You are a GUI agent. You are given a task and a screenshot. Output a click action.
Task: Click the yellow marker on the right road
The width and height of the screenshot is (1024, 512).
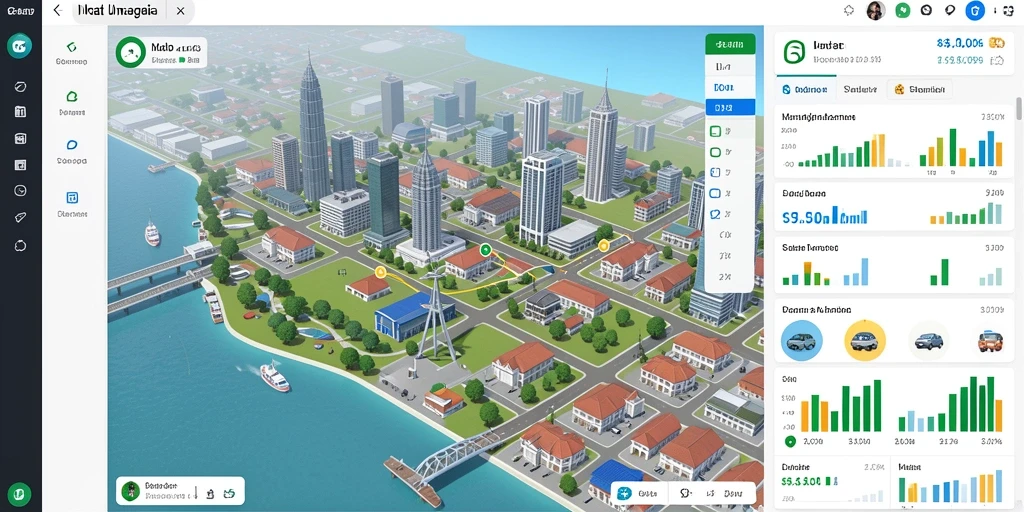603,246
